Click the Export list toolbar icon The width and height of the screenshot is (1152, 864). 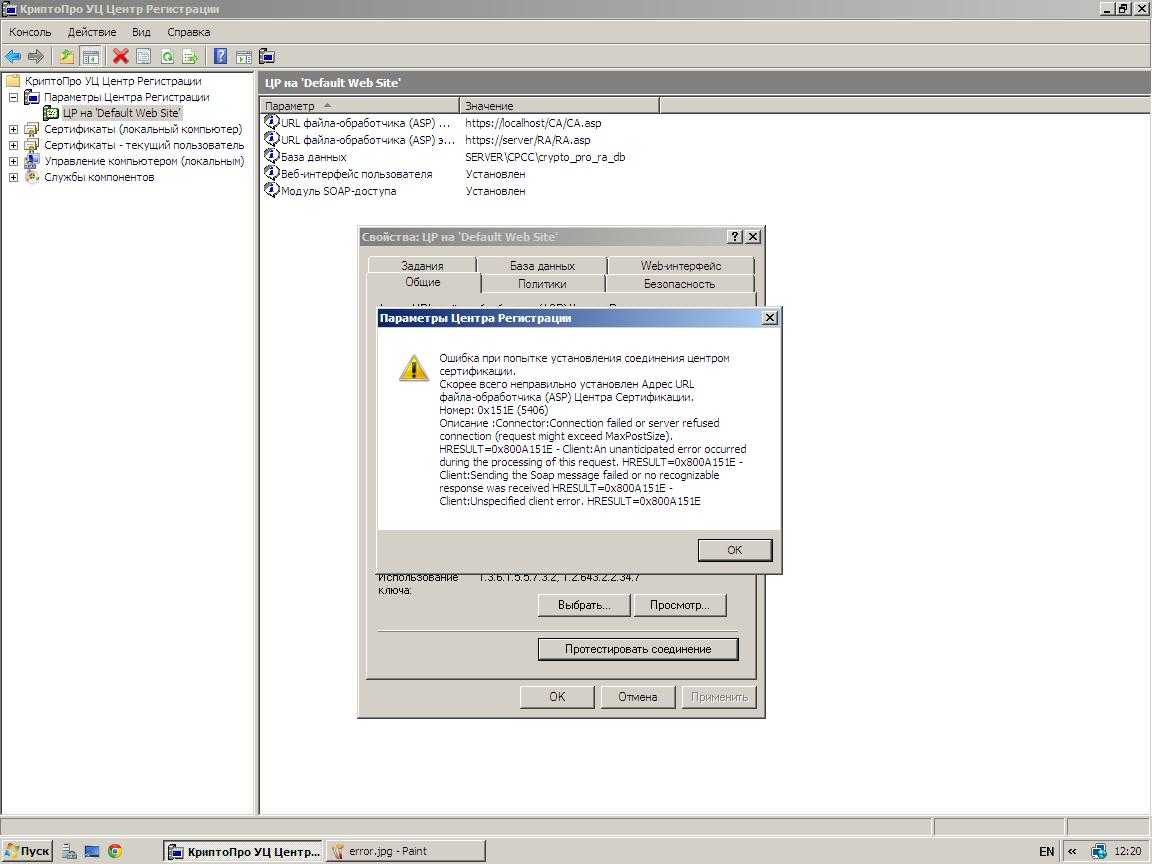point(190,56)
